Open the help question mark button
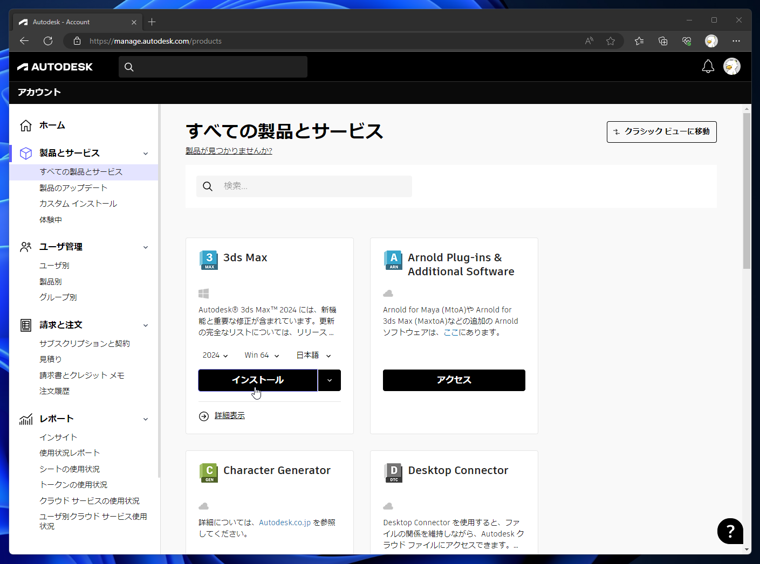This screenshot has height=564, width=760. 730,531
